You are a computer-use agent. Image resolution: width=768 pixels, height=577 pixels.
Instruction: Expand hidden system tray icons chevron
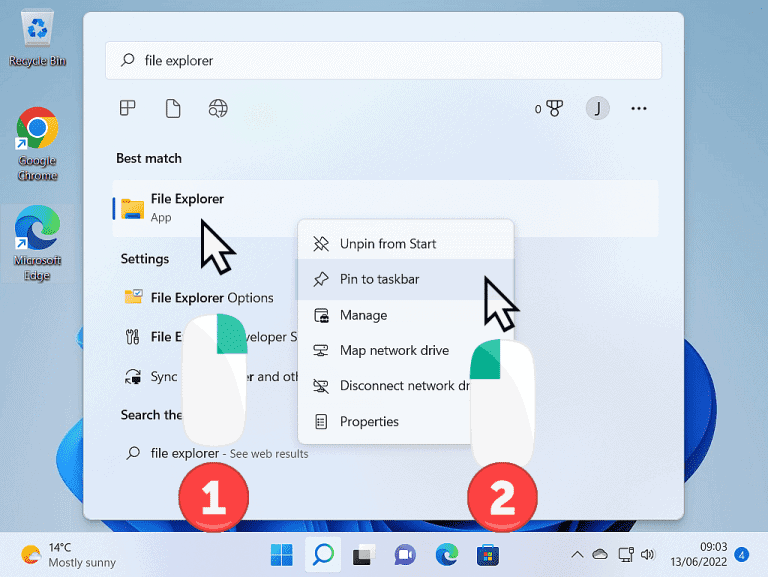[577, 554]
